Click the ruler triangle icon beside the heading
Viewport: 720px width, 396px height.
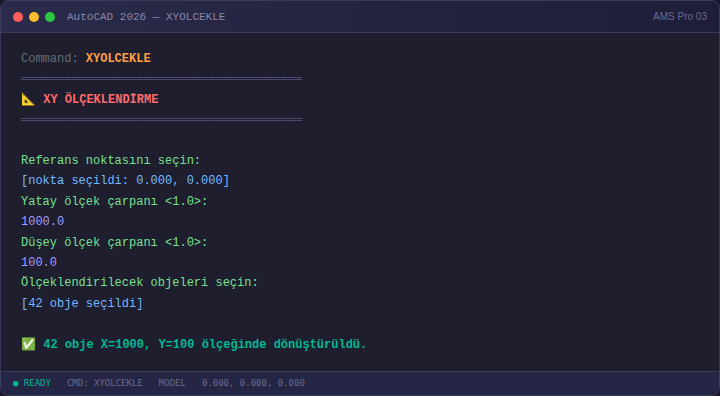tap(28, 99)
